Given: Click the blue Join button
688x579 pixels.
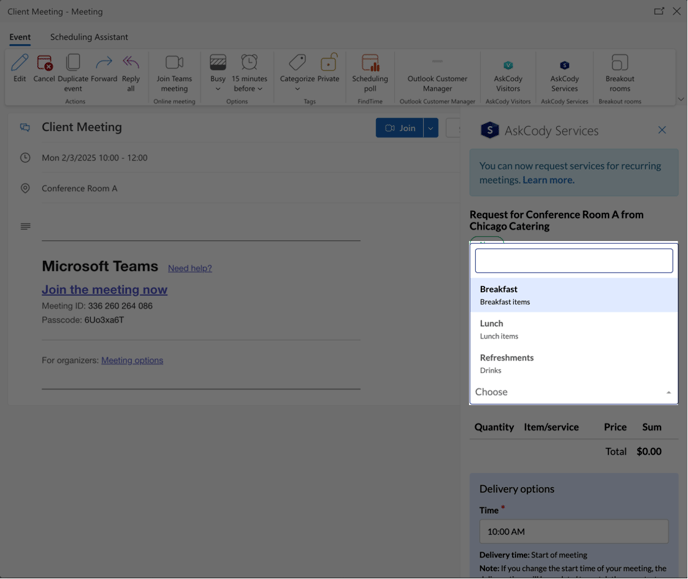Looking at the screenshot, I should pos(399,128).
